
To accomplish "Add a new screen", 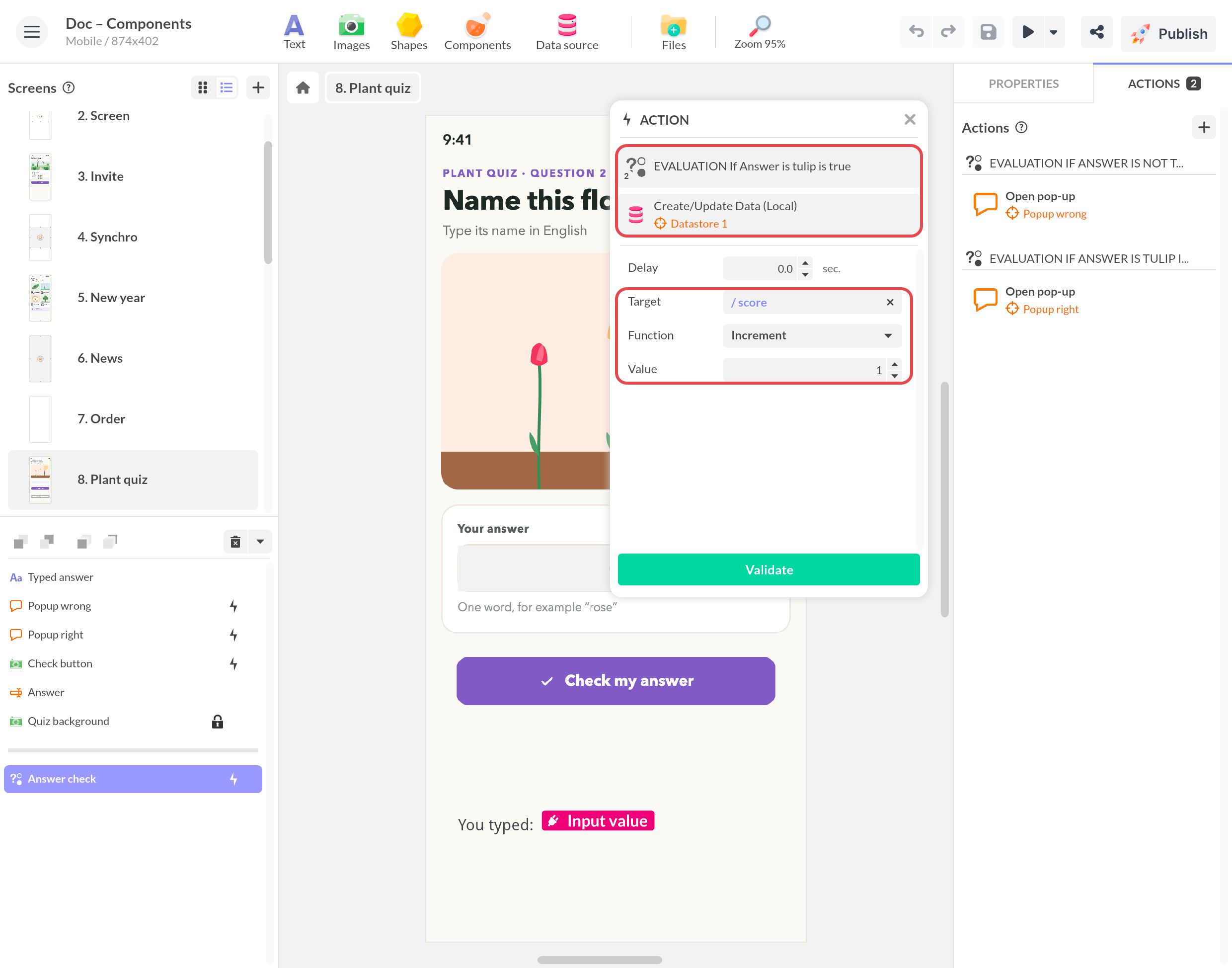I will pyautogui.click(x=258, y=87).
